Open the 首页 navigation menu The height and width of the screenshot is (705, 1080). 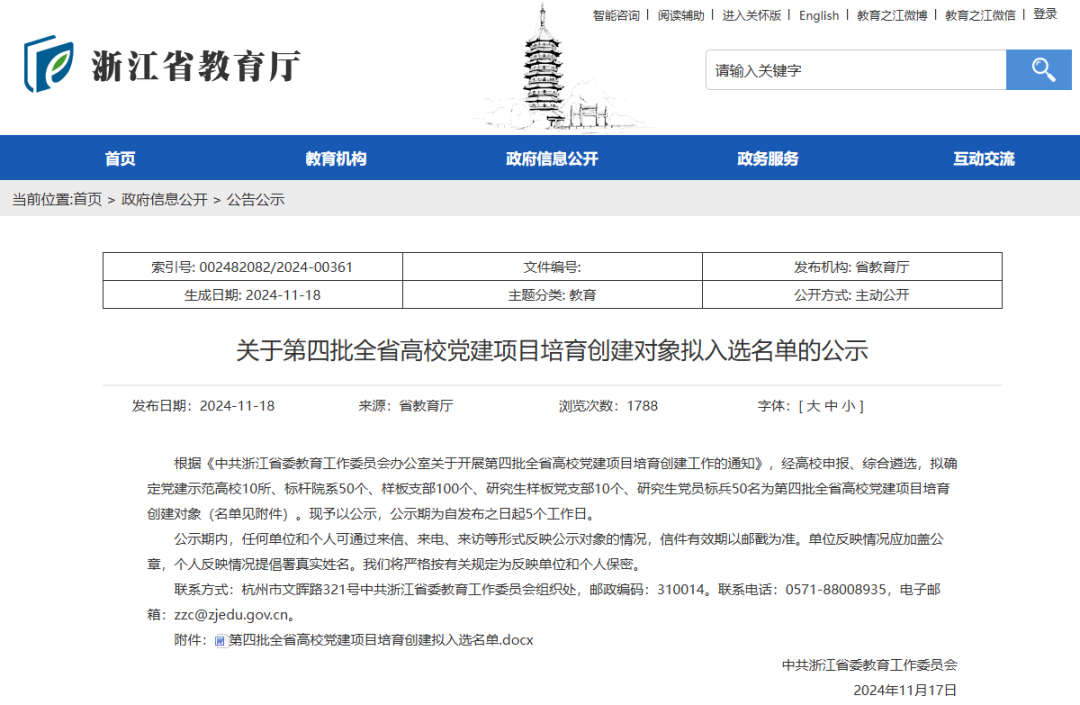click(120, 158)
